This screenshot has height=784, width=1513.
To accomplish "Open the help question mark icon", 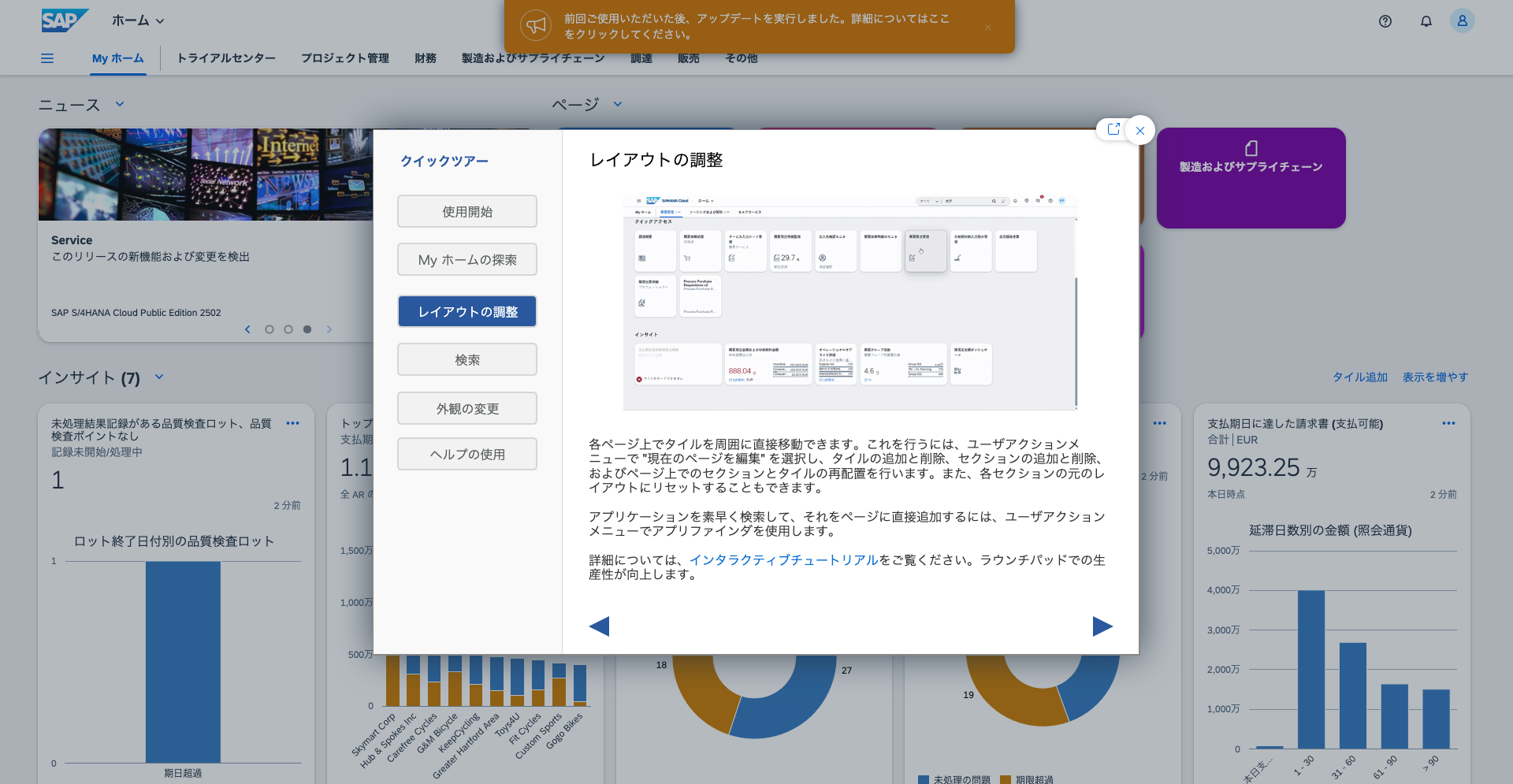I will [1385, 21].
